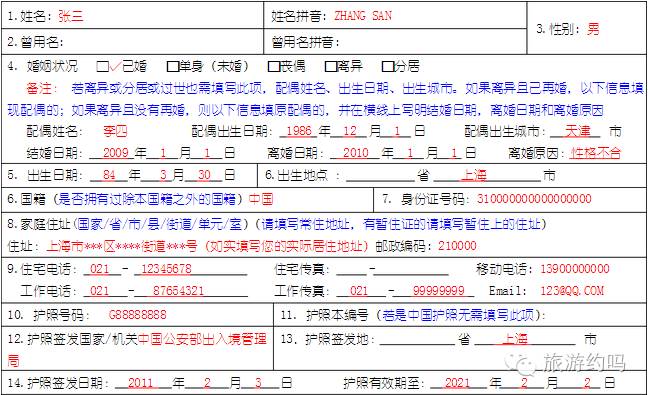Click divorce reason 性格不合
The width and height of the screenshot is (648, 395).
click(596, 153)
